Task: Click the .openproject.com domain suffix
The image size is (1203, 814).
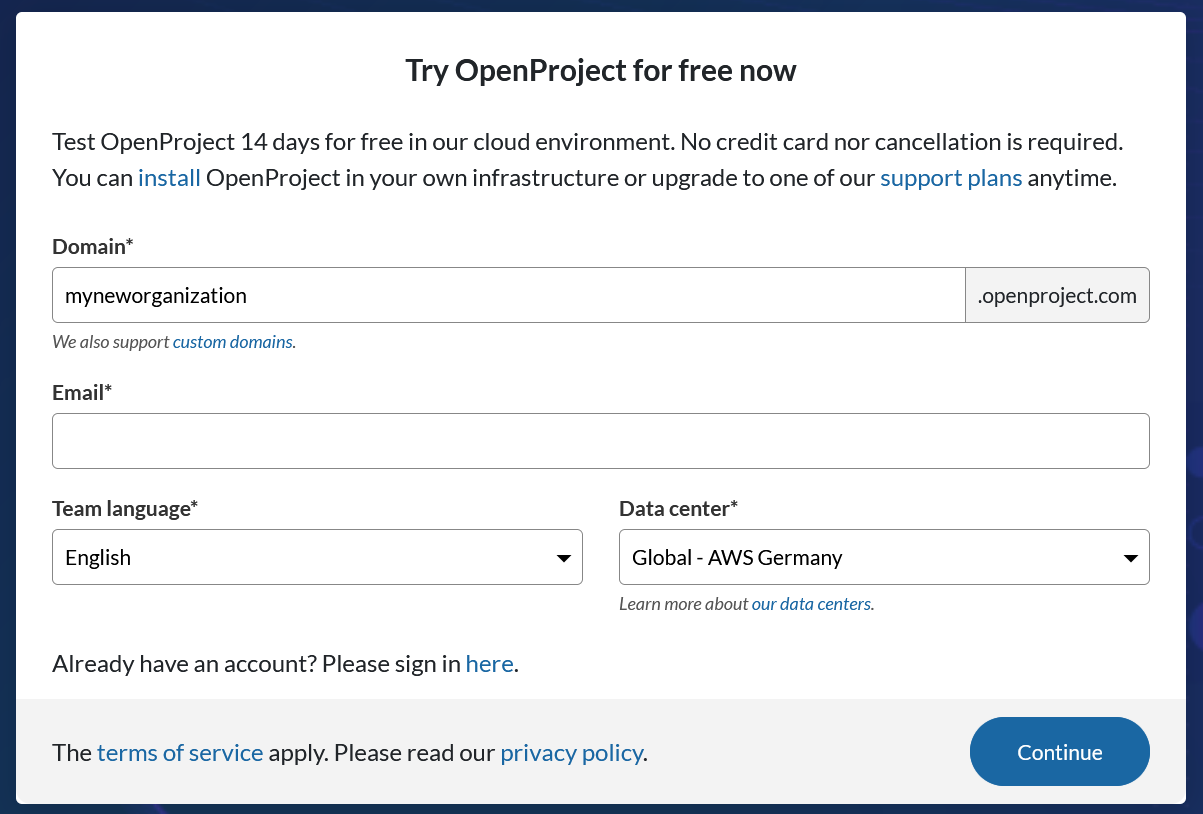Action: pyautogui.click(x=1057, y=294)
